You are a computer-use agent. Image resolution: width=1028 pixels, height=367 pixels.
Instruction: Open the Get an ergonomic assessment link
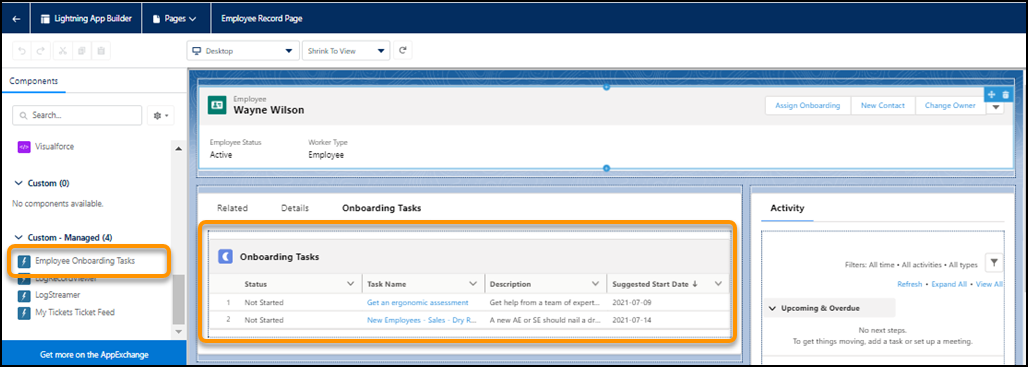[418, 302]
